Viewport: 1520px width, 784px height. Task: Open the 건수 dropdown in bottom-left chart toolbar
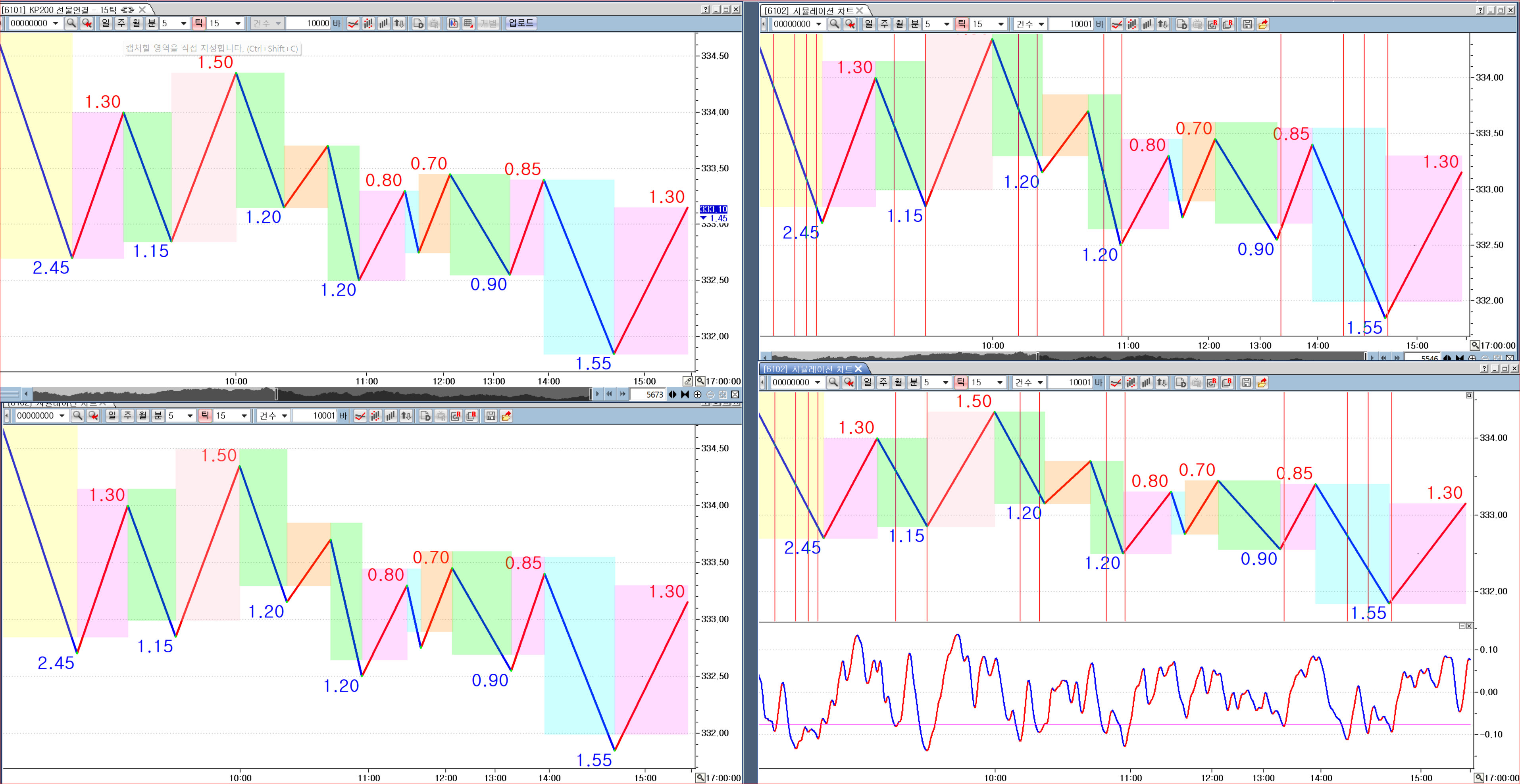point(284,416)
